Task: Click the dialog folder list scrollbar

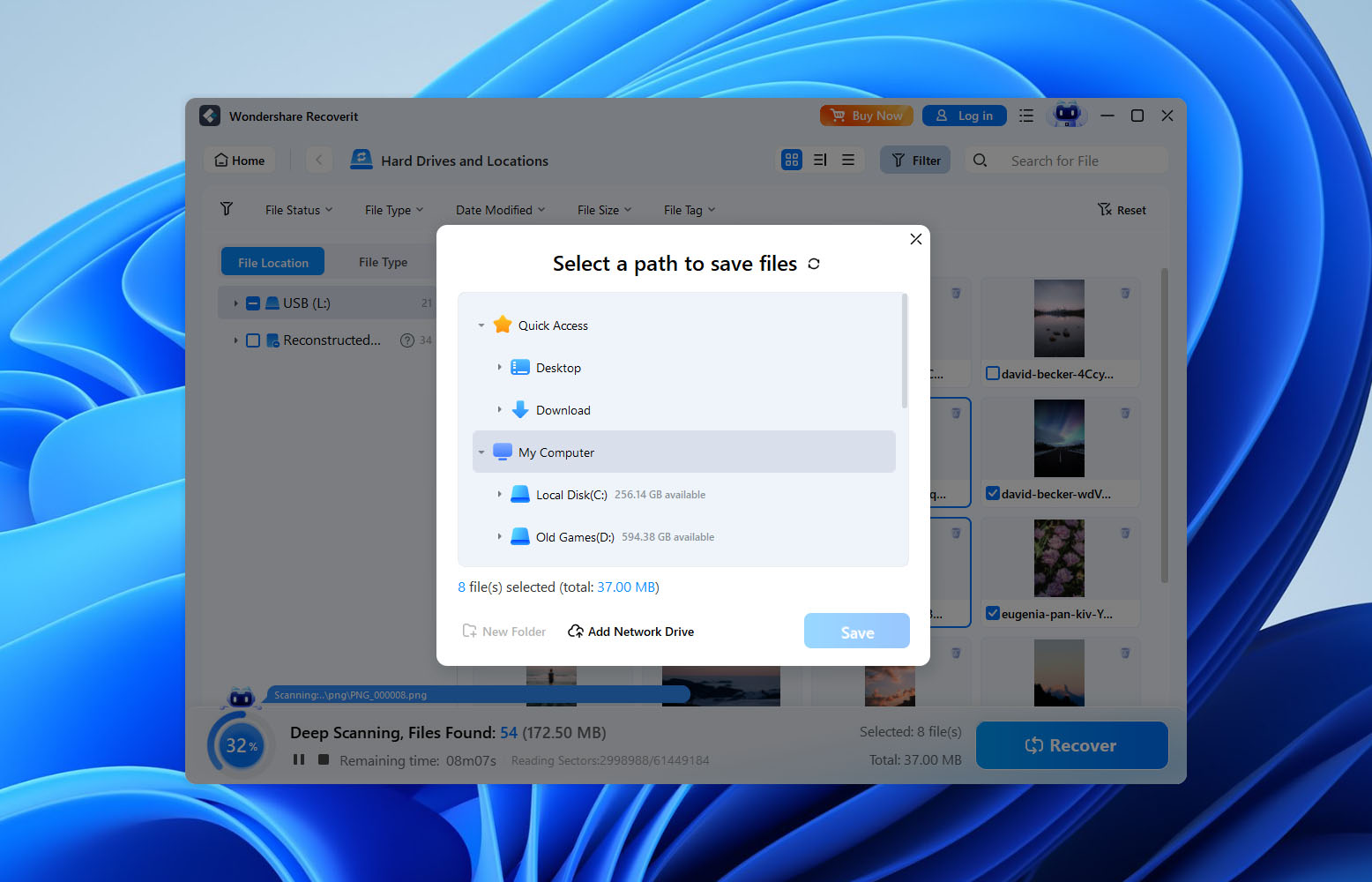Action: (x=905, y=353)
